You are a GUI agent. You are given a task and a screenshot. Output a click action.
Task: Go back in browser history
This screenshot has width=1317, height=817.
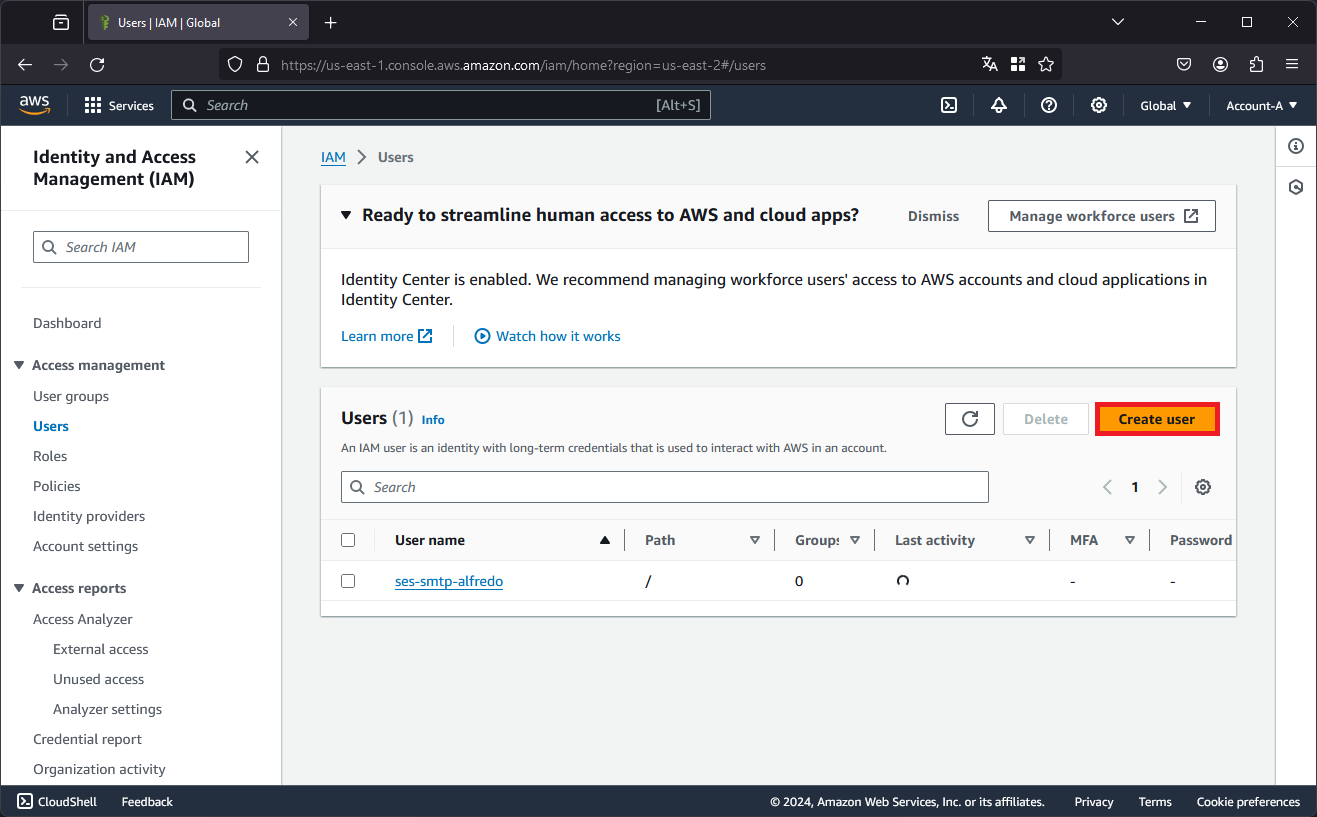point(25,64)
